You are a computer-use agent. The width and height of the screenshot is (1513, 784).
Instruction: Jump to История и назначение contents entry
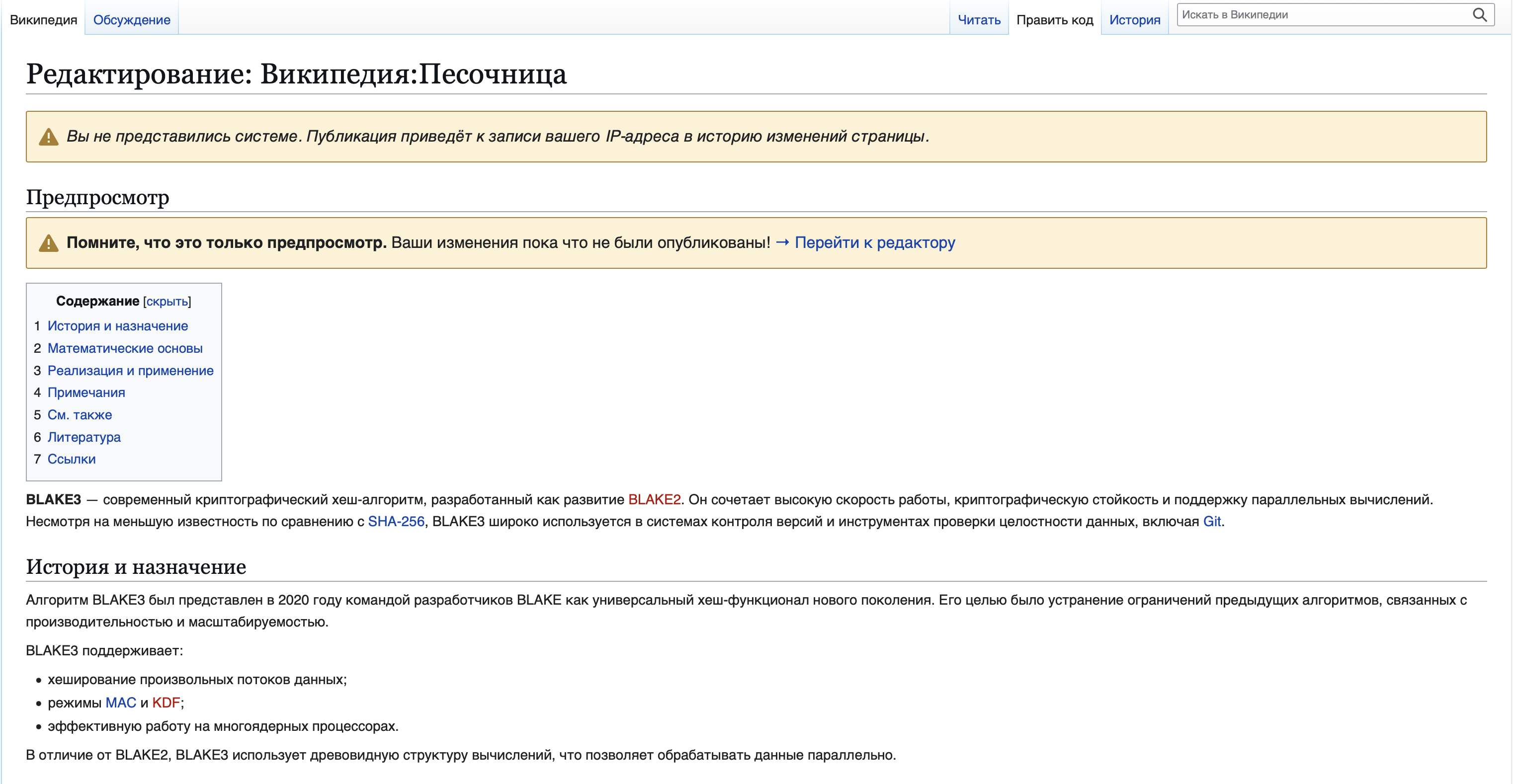click(x=117, y=326)
